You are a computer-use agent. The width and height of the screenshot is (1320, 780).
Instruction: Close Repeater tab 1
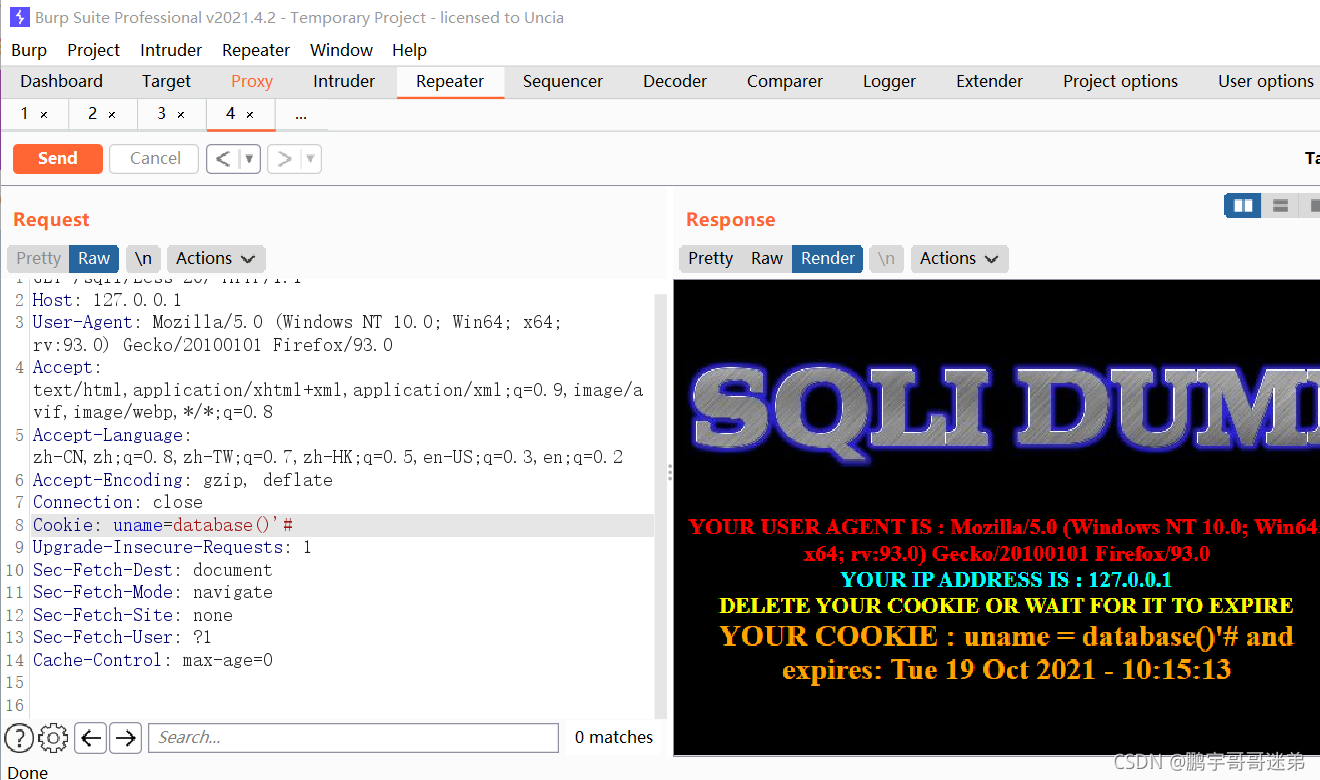pyautogui.click(x=44, y=115)
